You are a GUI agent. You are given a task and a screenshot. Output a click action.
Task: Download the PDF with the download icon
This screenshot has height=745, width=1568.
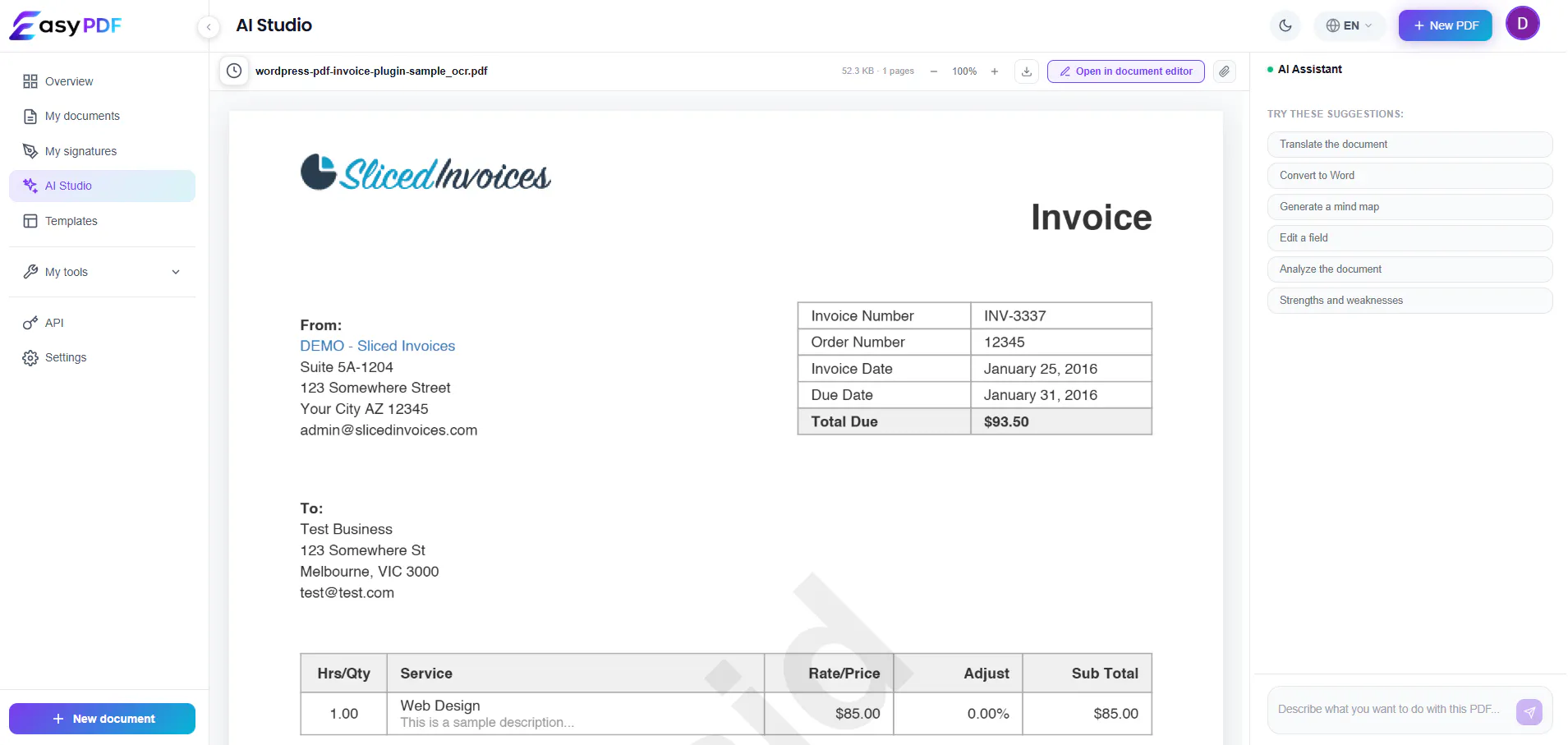click(1027, 71)
